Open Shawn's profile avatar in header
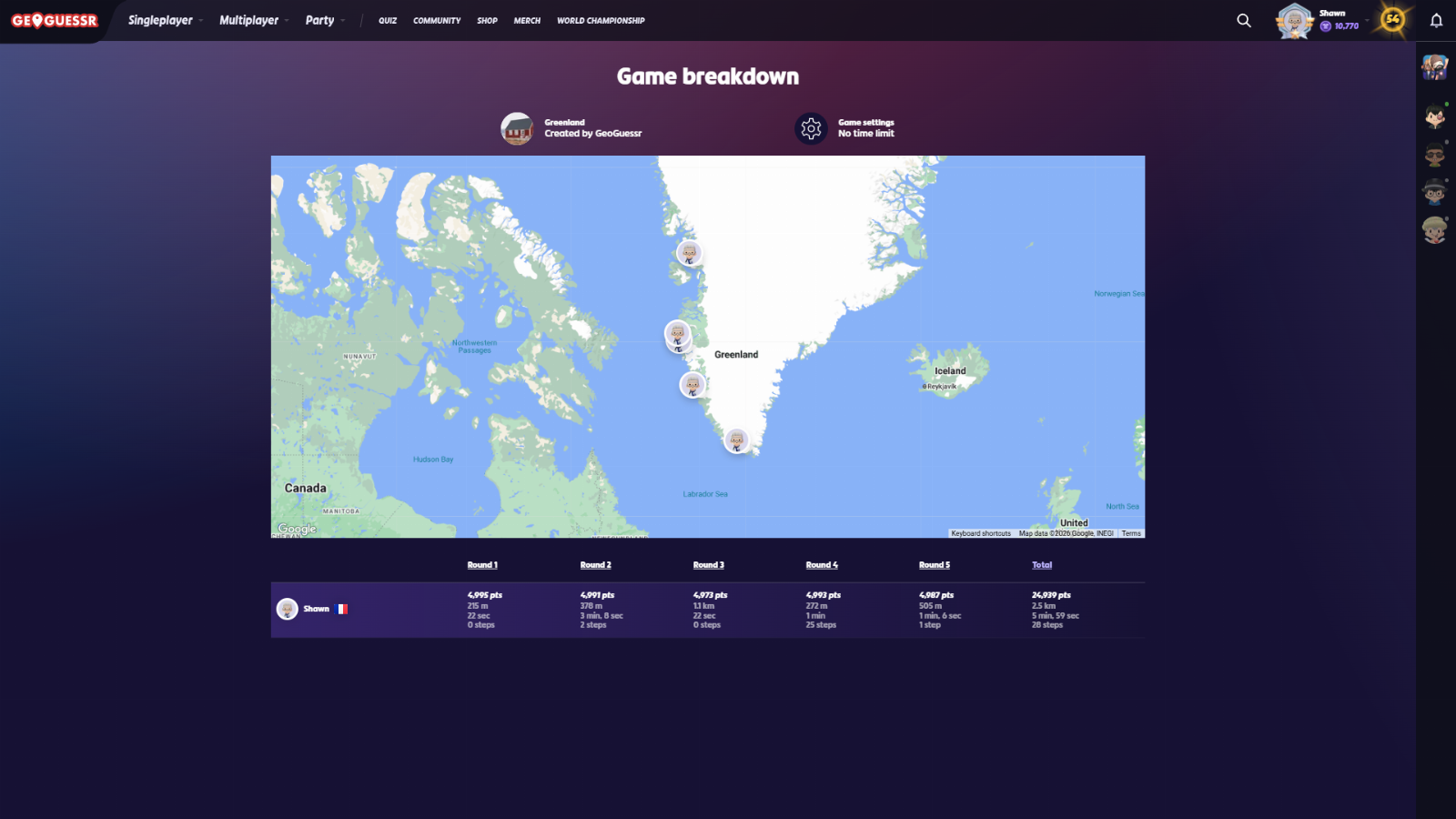 [1294, 20]
